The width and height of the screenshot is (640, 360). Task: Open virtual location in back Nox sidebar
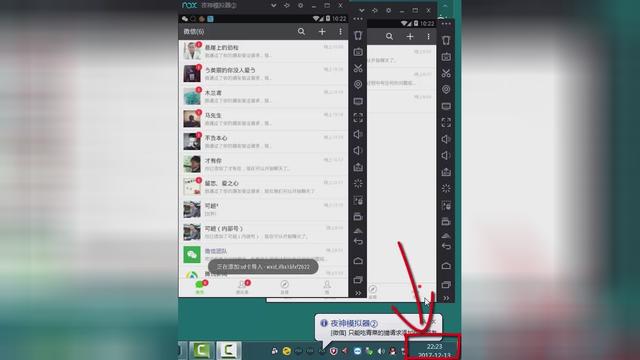pyautogui.click(x=446, y=89)
